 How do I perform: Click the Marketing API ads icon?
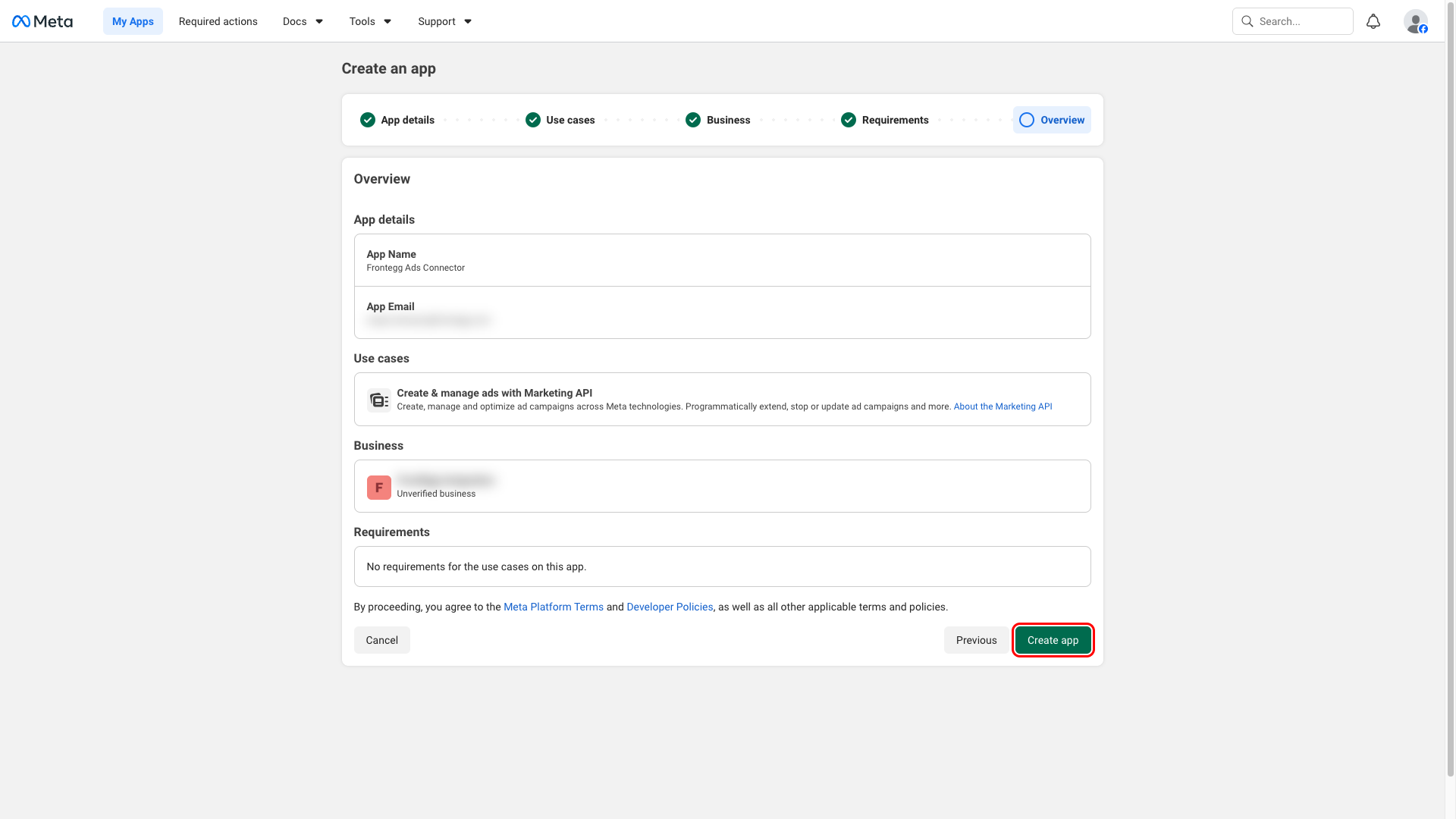click(x=379, y=400)
